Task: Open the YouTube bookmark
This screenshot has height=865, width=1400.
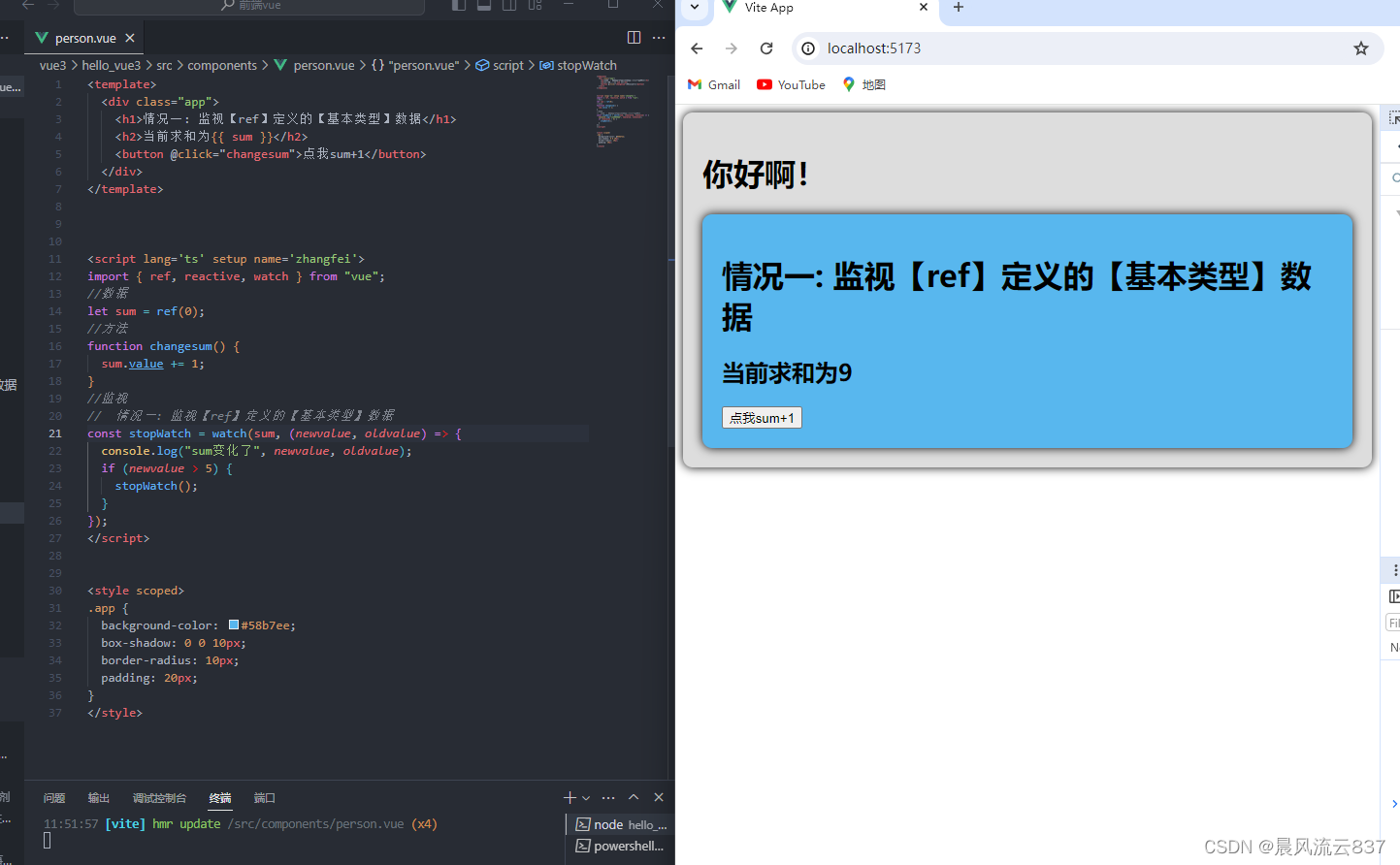Action: (791, 84)
